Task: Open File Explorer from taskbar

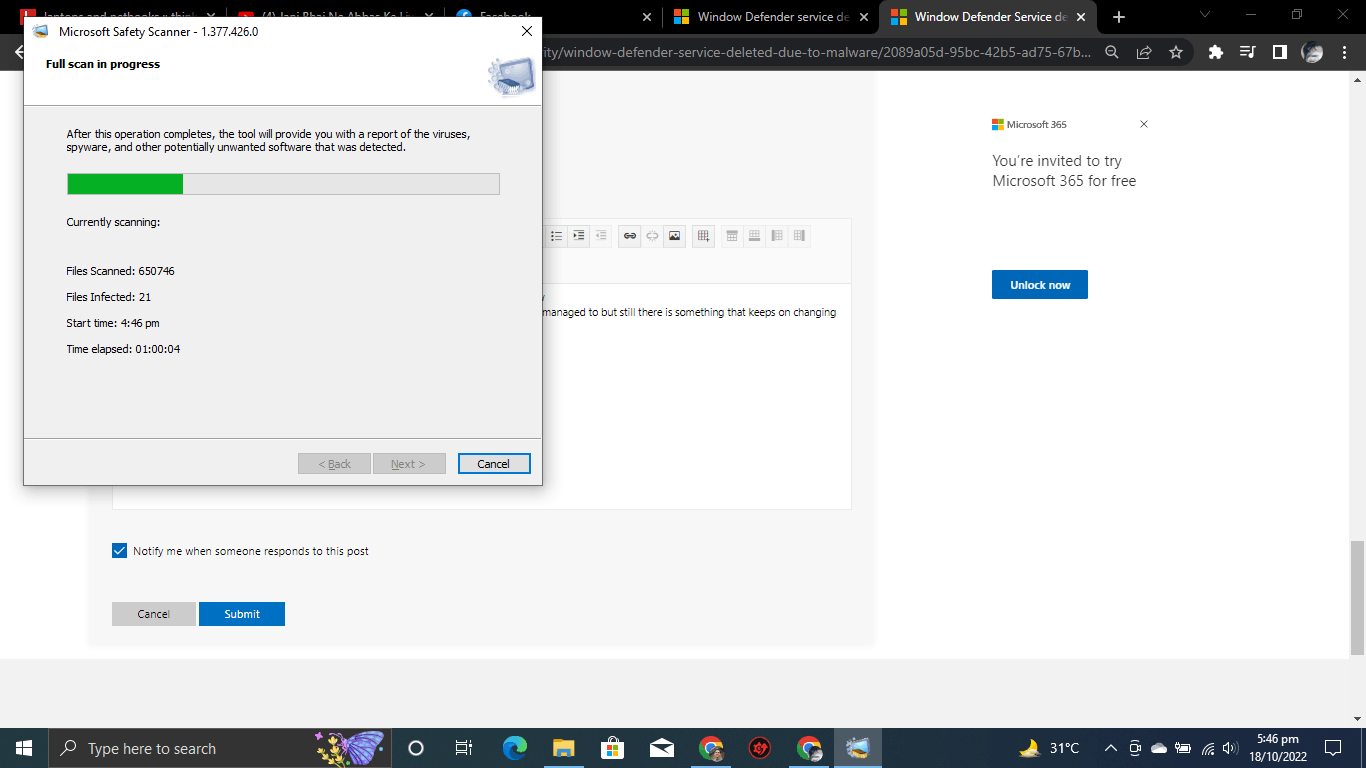Action: click(x=563, y=748)
